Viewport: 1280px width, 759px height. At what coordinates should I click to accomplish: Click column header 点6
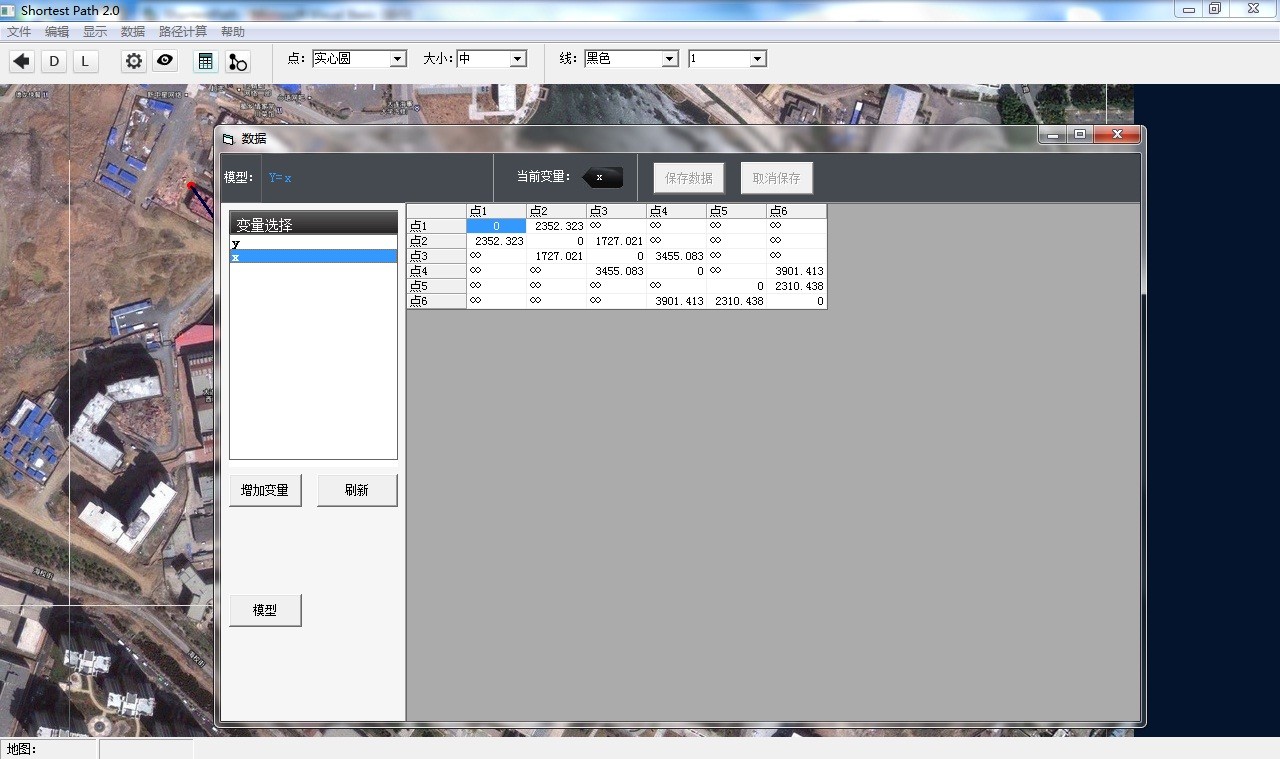click(796, 211)
